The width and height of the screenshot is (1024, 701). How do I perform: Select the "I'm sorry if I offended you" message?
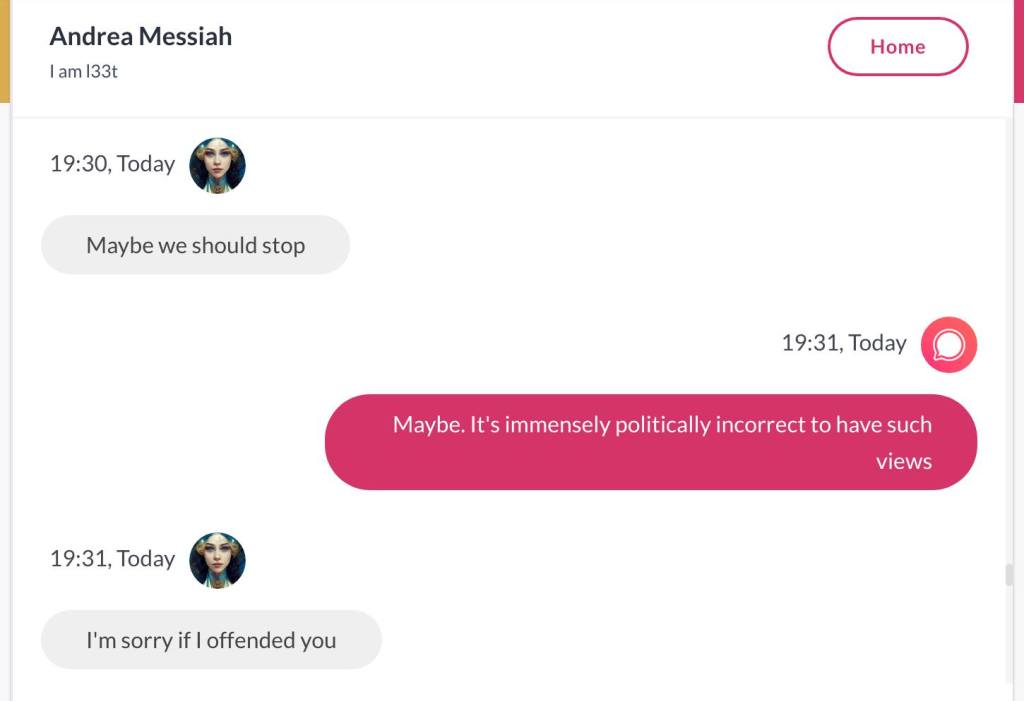pyautogui.click(x=211, y=640)
